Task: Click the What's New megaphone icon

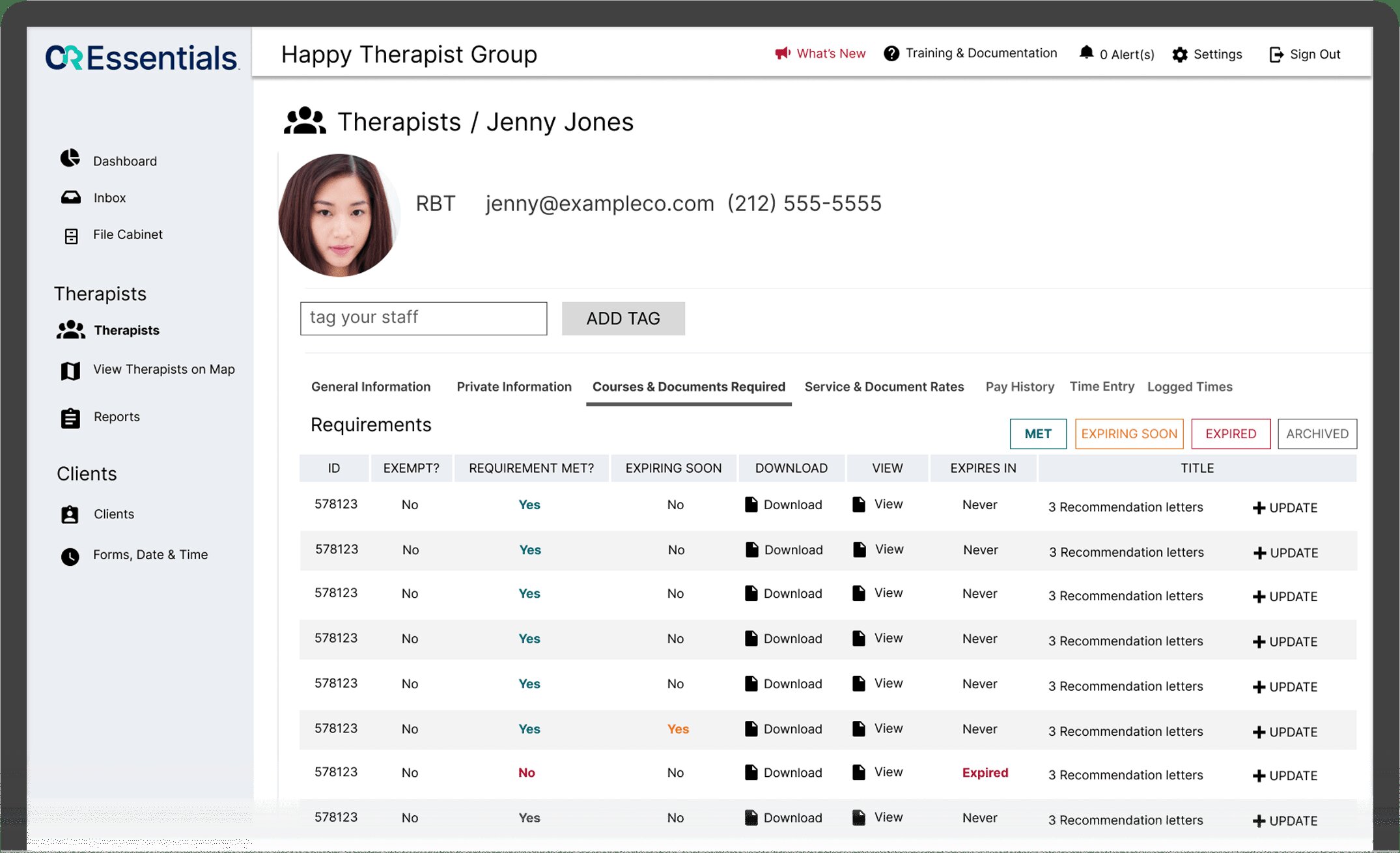Action: coord(782,53)
